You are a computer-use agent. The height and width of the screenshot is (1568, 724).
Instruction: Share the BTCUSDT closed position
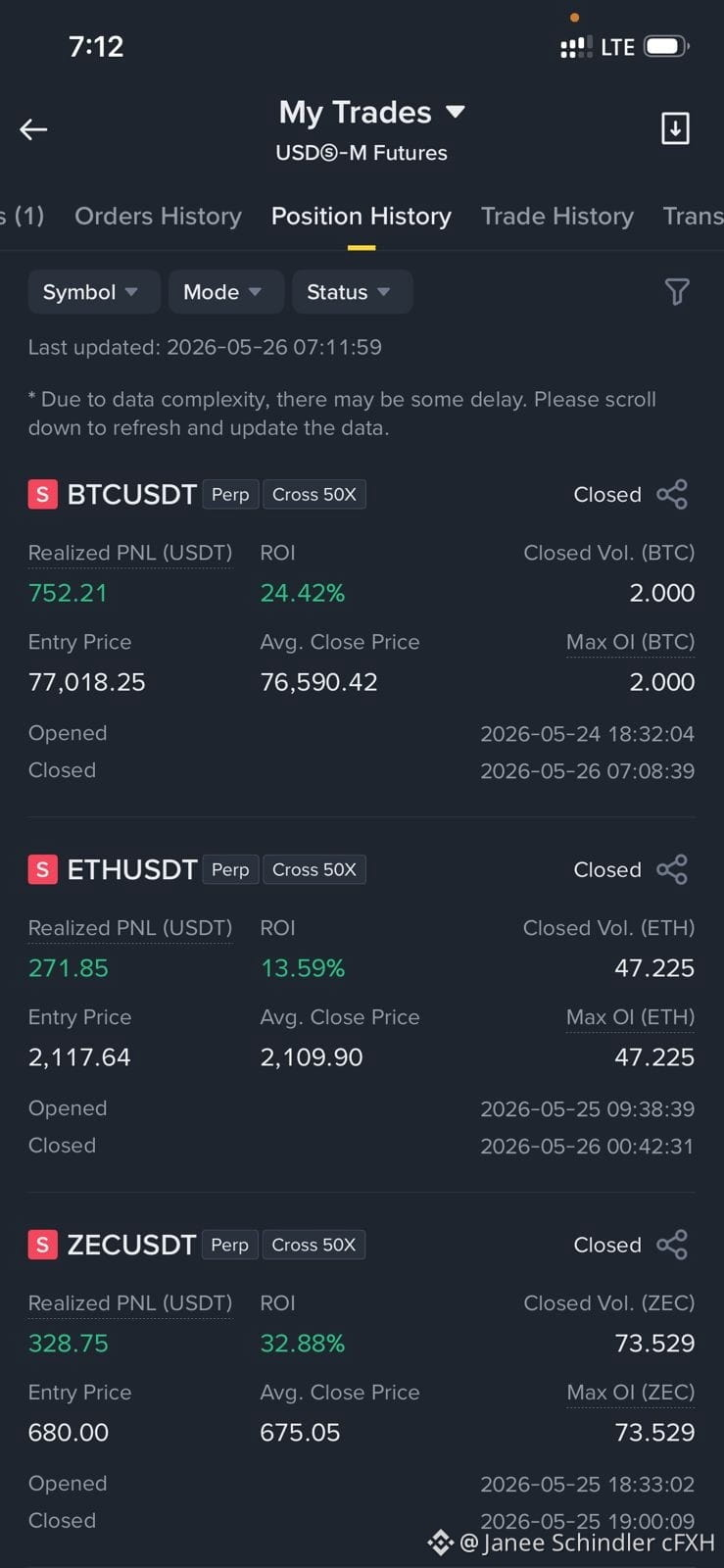[672, 495]
